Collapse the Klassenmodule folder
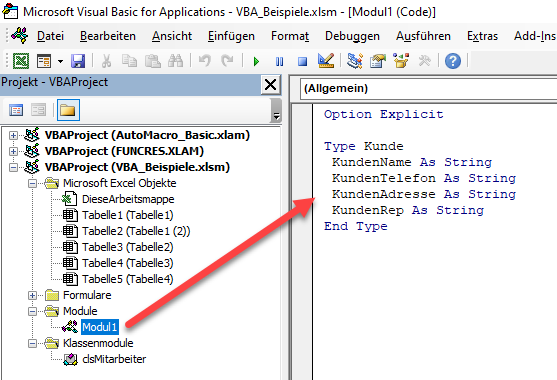This screenshot has width=557, height=380. 32,343
